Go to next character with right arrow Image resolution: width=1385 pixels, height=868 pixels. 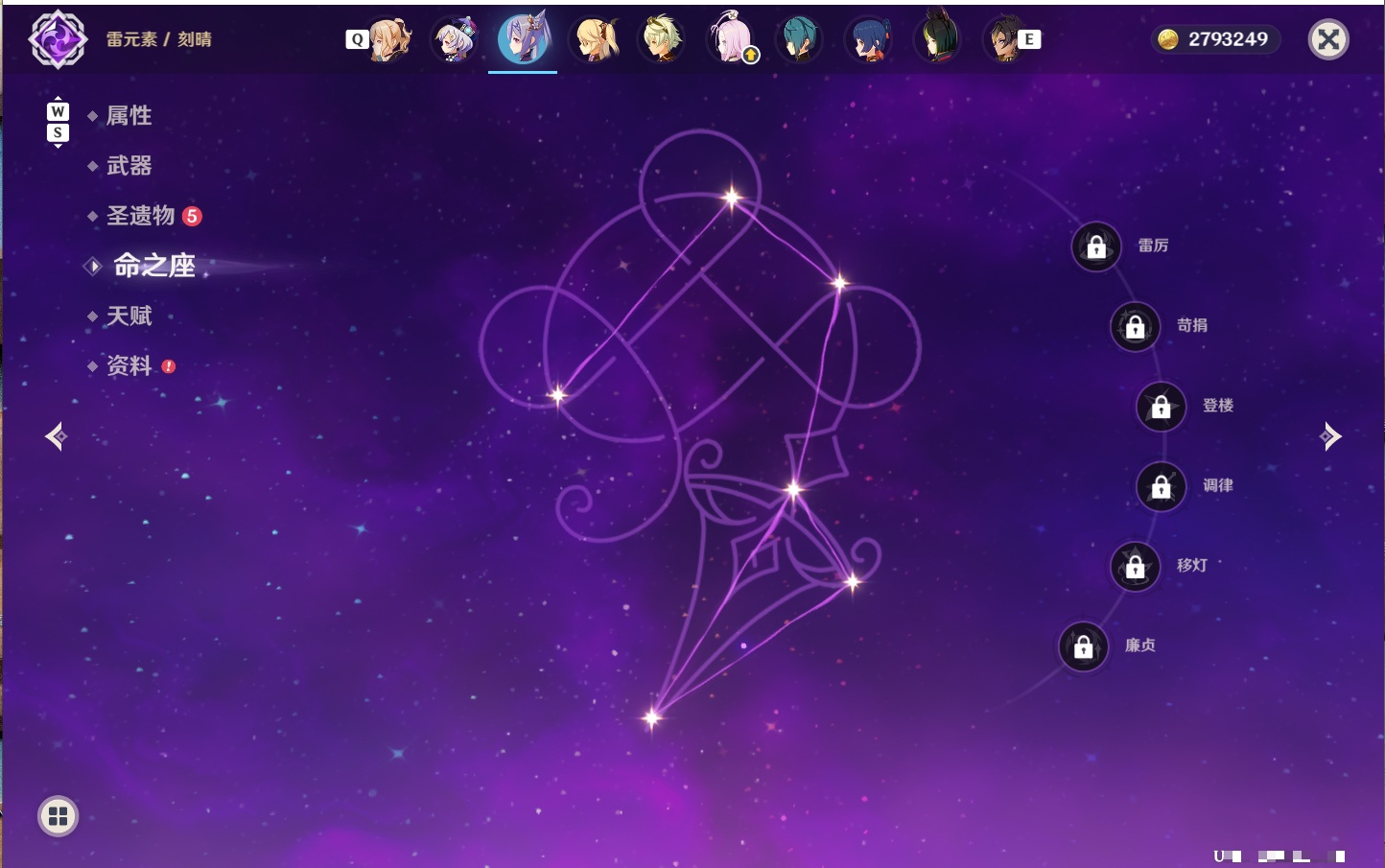click(1330, 436)
